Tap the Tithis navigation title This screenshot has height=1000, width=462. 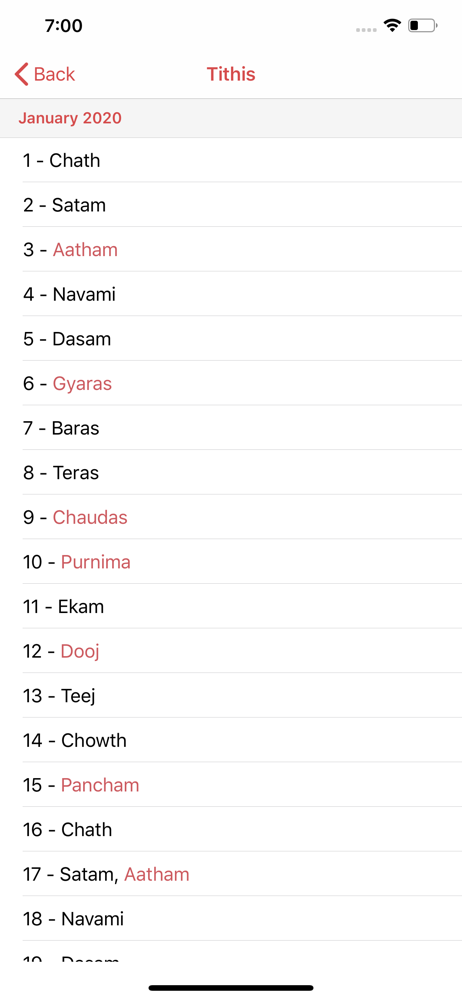click(231, 74)
